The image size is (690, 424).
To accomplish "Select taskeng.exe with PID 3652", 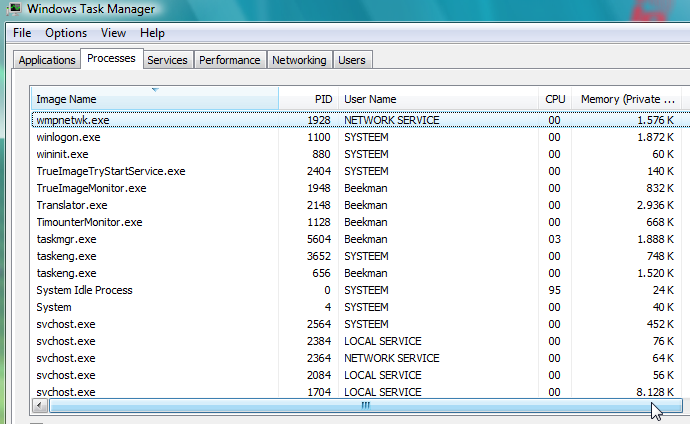I will 361,256.
